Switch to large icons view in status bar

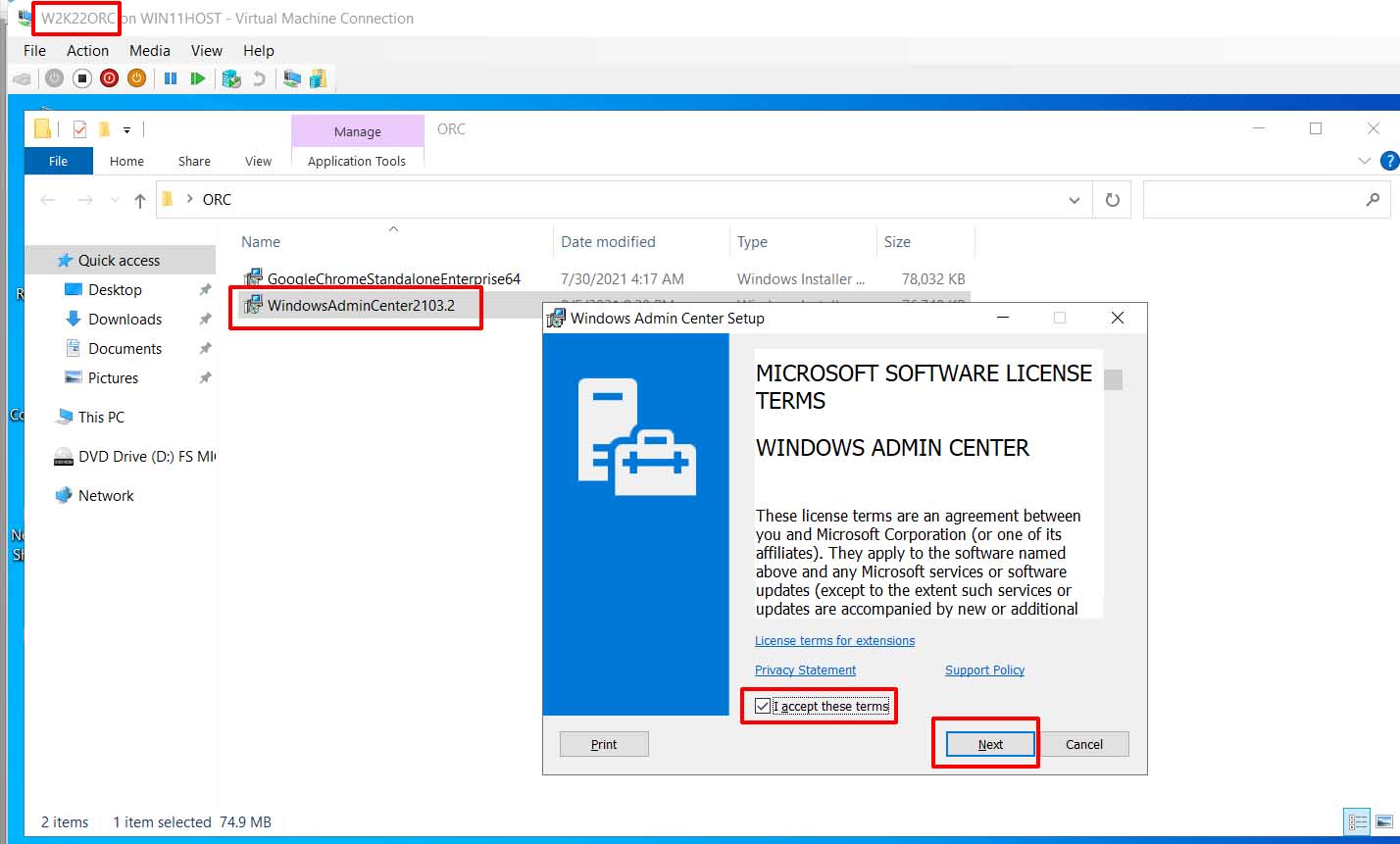click(1383, 822)
